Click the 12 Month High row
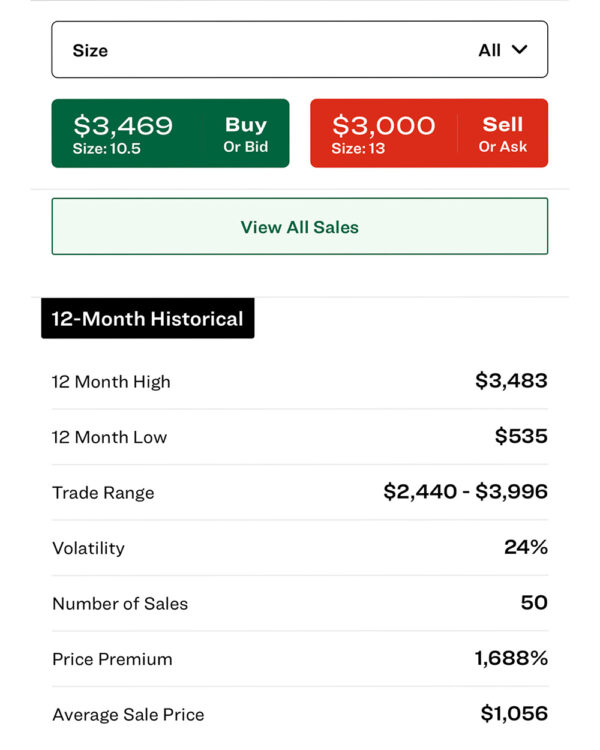 (x=300, y=382)
